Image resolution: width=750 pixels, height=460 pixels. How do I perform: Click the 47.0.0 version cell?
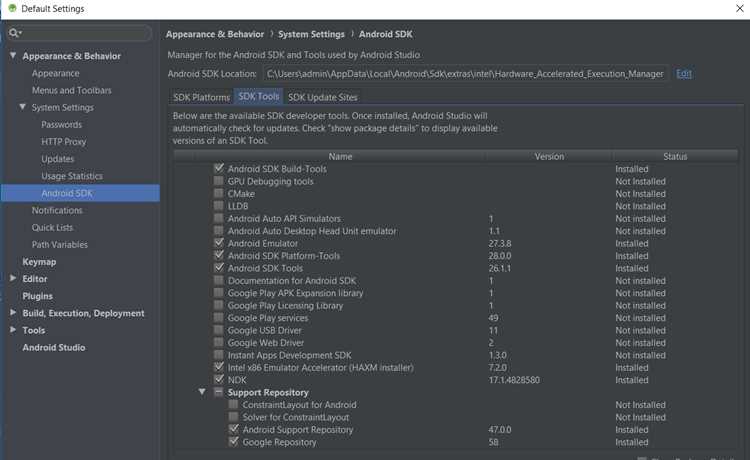(x=499, y=430)
